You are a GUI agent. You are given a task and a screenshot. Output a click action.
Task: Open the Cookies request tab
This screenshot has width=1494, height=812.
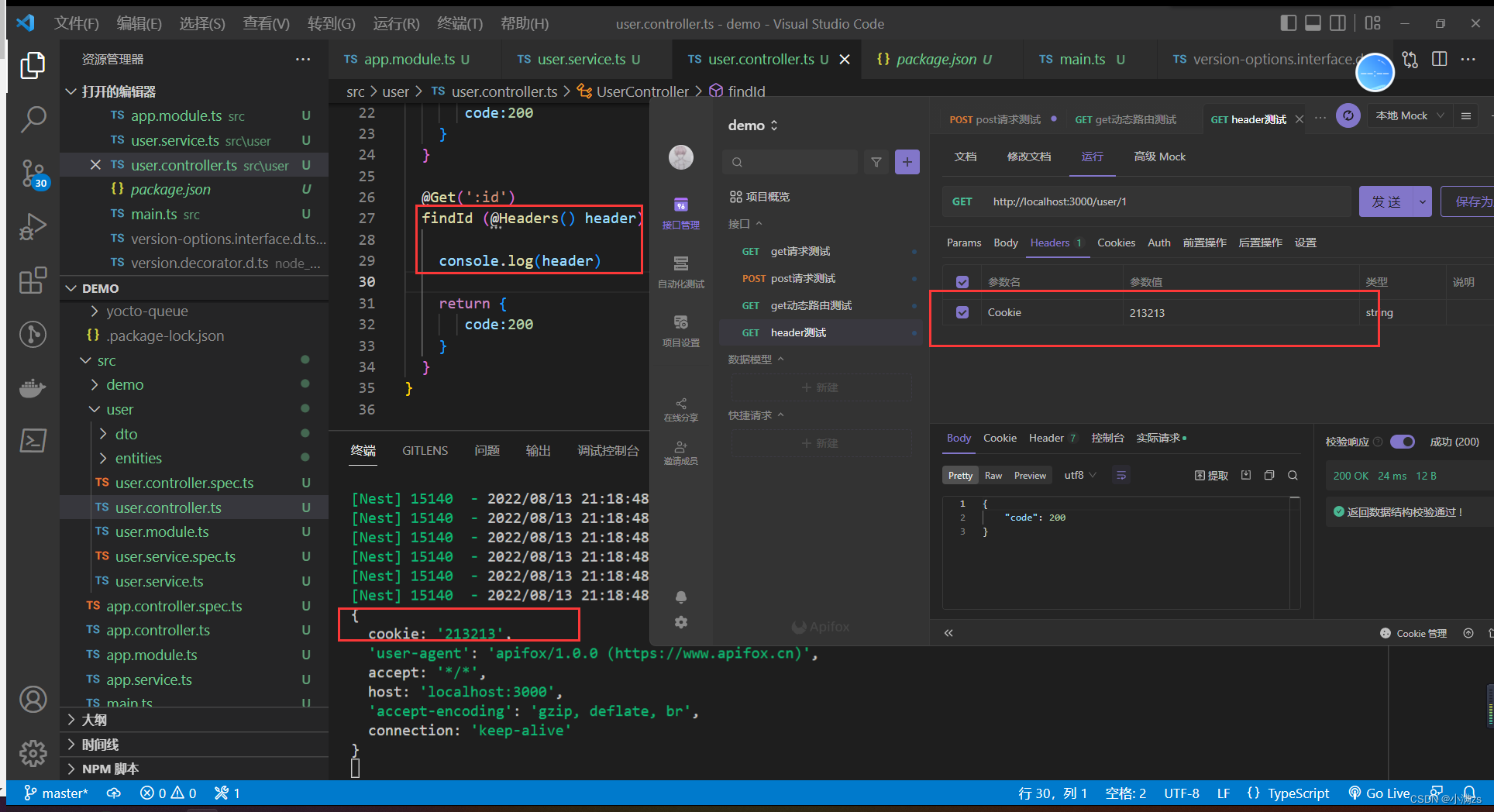click(x=1116, y=243)
